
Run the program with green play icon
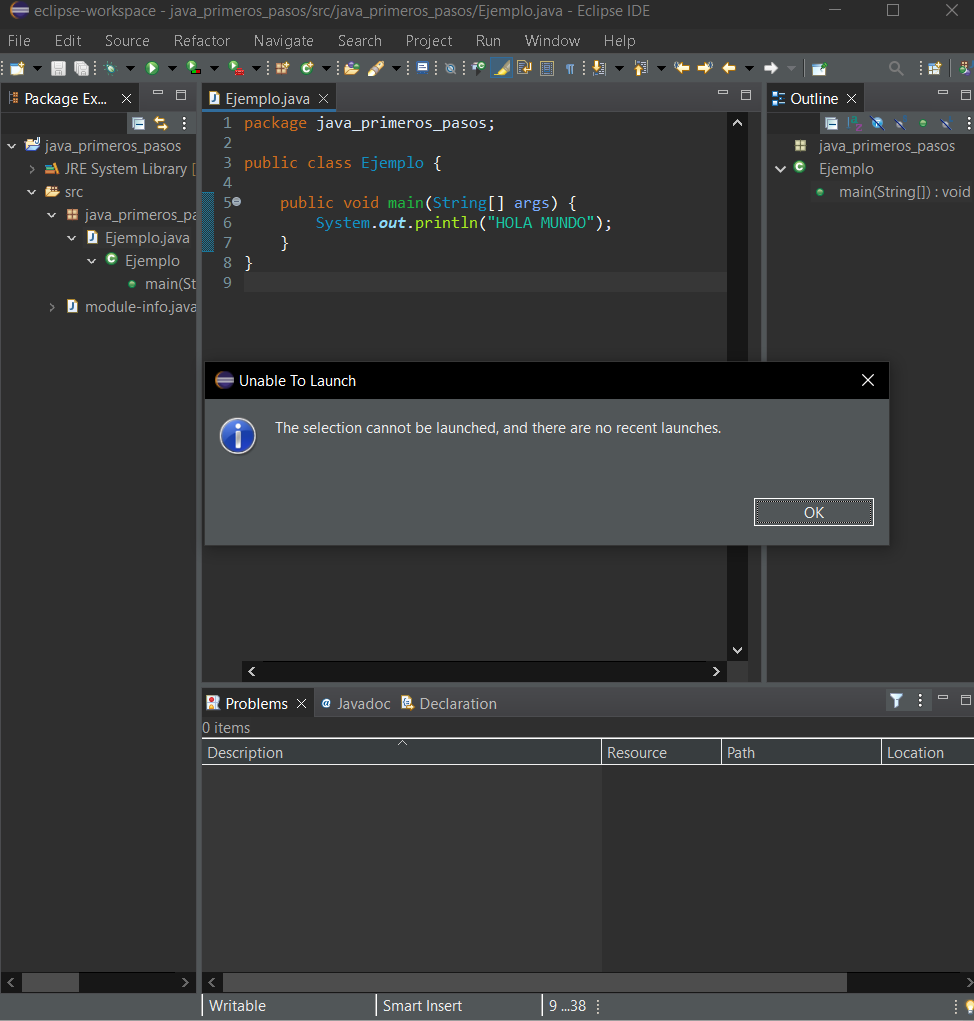click(152, 68)
